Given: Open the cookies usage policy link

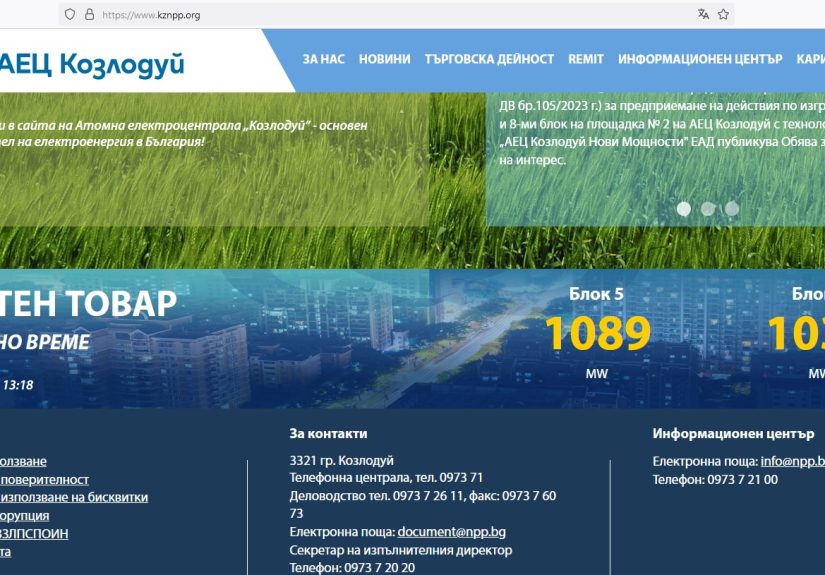Looking at the screenshot, I should pos(74,497).
